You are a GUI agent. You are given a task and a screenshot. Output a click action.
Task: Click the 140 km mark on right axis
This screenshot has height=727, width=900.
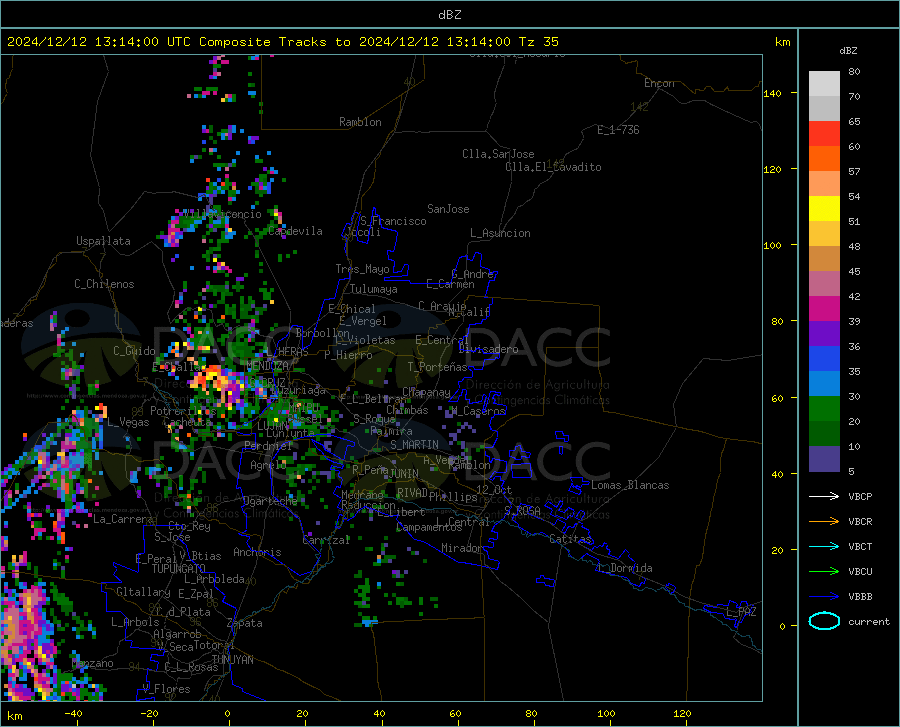tap(772, 93)
